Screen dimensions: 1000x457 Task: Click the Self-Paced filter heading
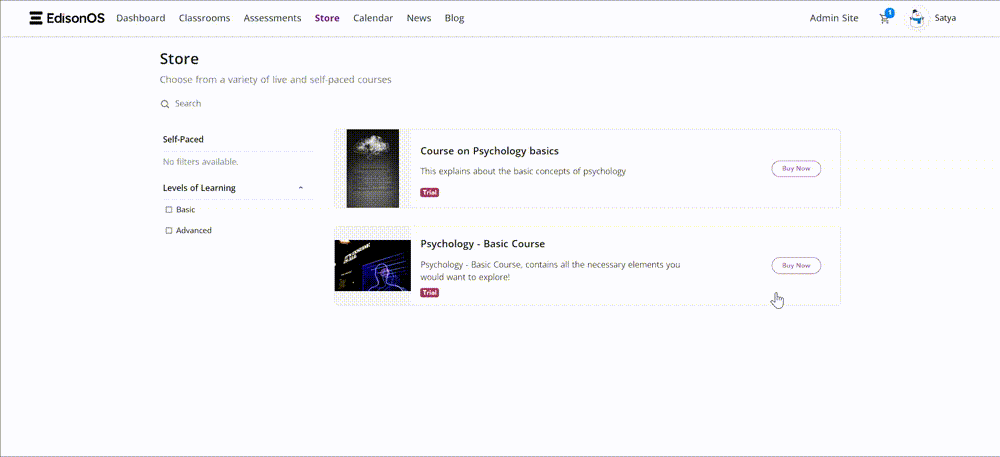point(183,140)
